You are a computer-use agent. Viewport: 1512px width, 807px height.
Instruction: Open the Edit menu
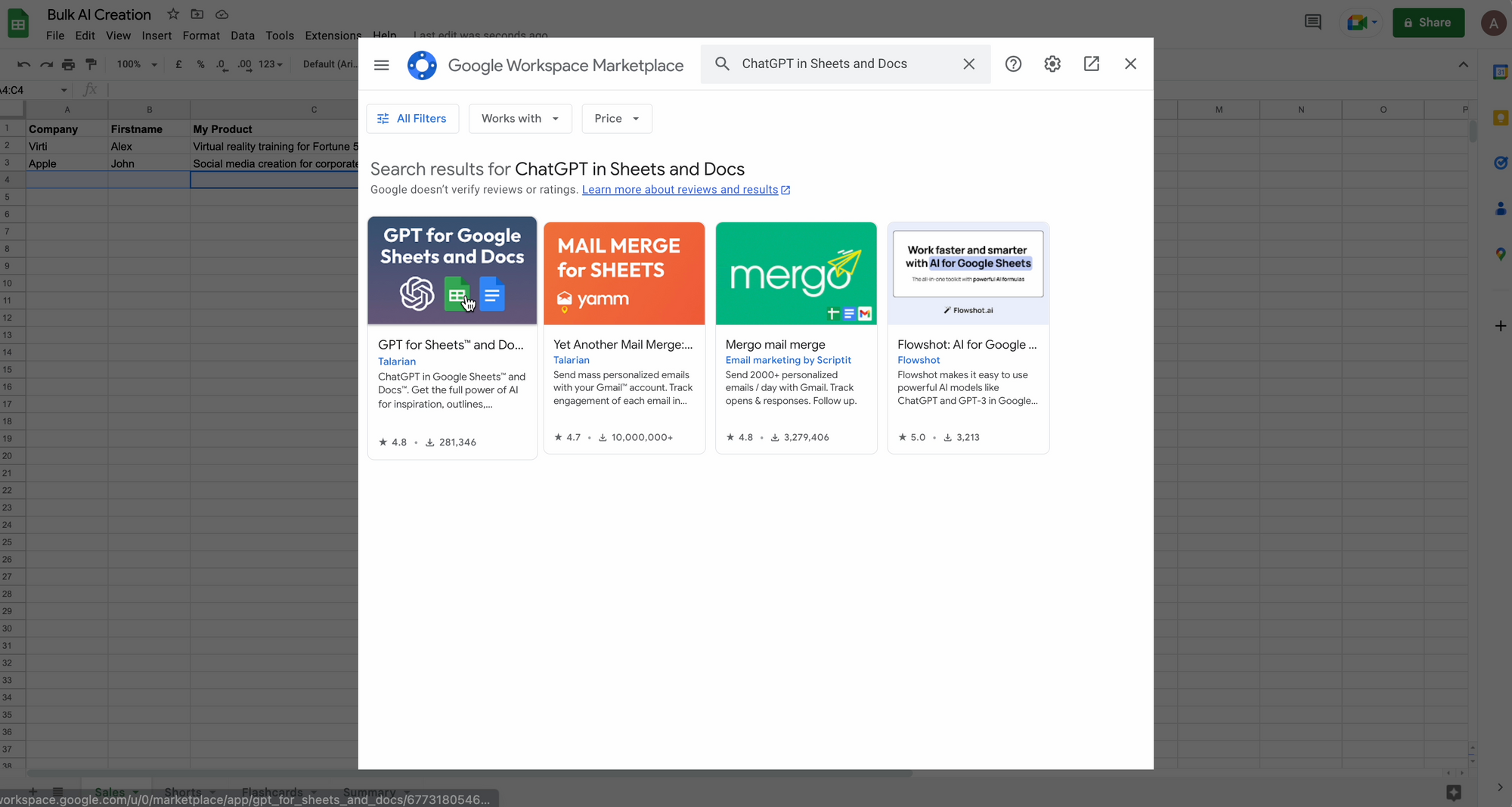(x=85, y=36)
